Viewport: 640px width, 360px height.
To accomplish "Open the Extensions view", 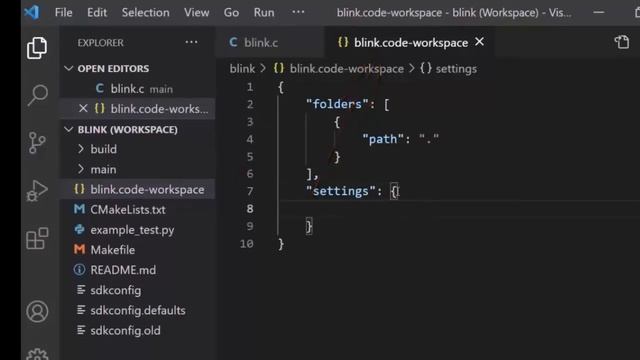I will [37, 238].
